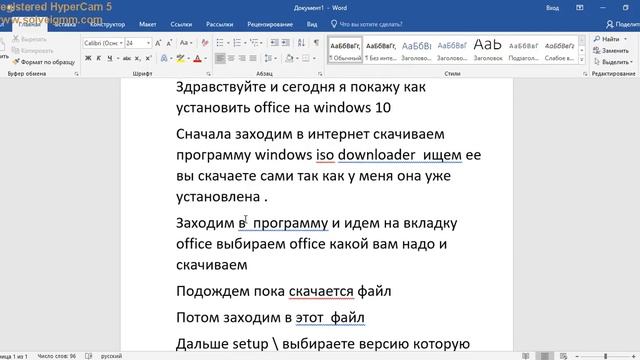Open Шрифт font dialog launcher
Image resolution: width=640 pixels, height=360 pixels.
(x=209, y=74)
